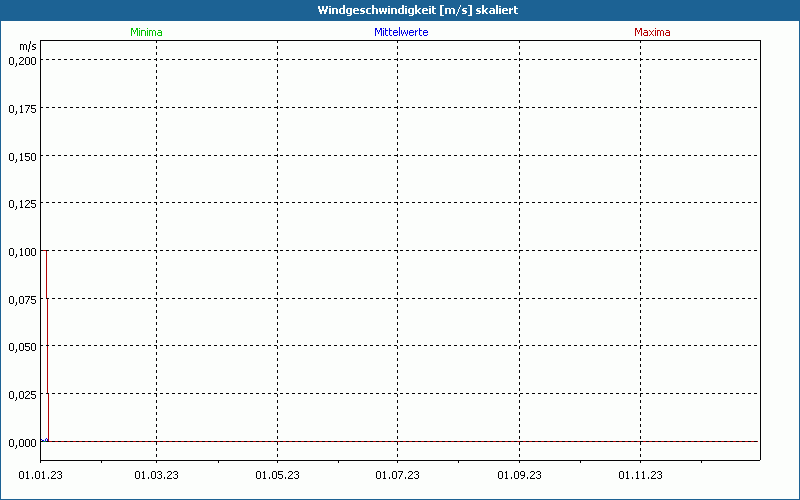
Task: Click the 0,175 y-axis value
Action: pos(22,109)
